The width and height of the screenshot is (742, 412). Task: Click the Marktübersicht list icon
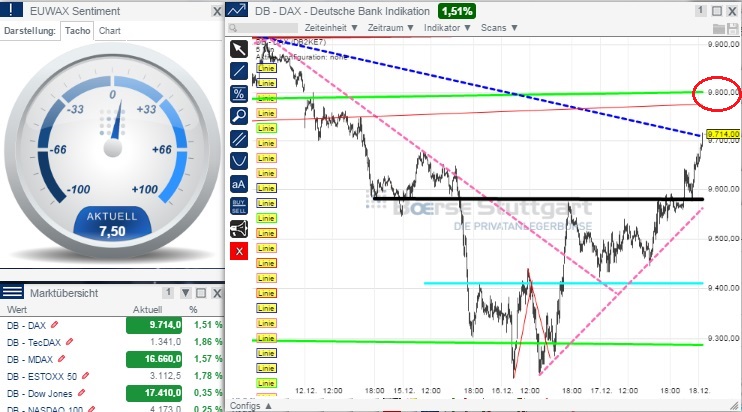coord(12,292)
